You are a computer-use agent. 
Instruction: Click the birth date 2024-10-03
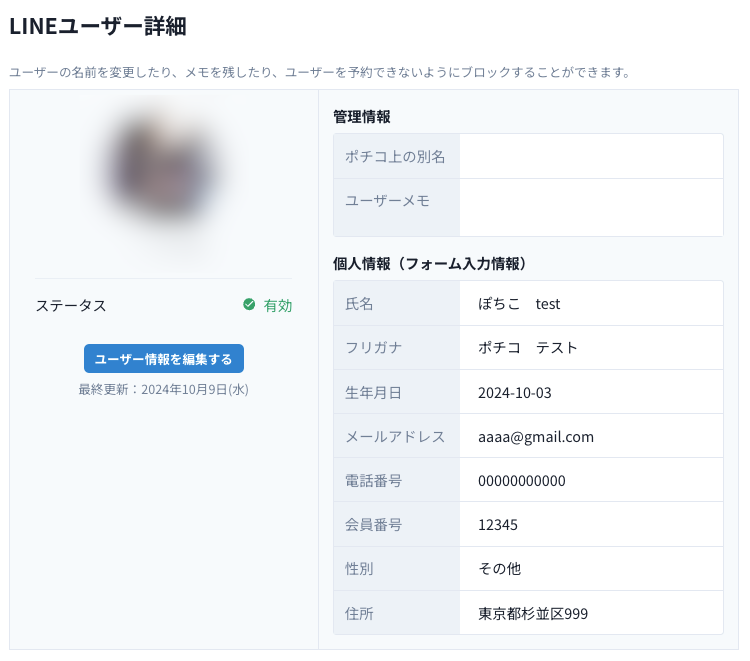pyautogui.click(x=514, y=392)
